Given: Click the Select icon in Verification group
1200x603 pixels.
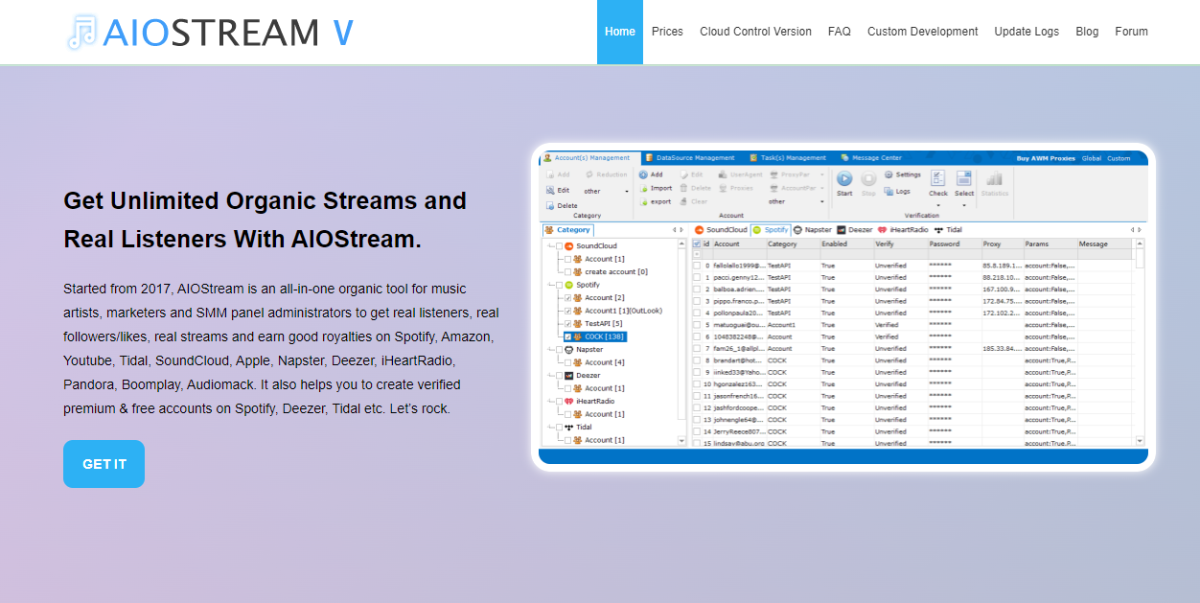Looking at the screenshot, I should pos(964,178).
